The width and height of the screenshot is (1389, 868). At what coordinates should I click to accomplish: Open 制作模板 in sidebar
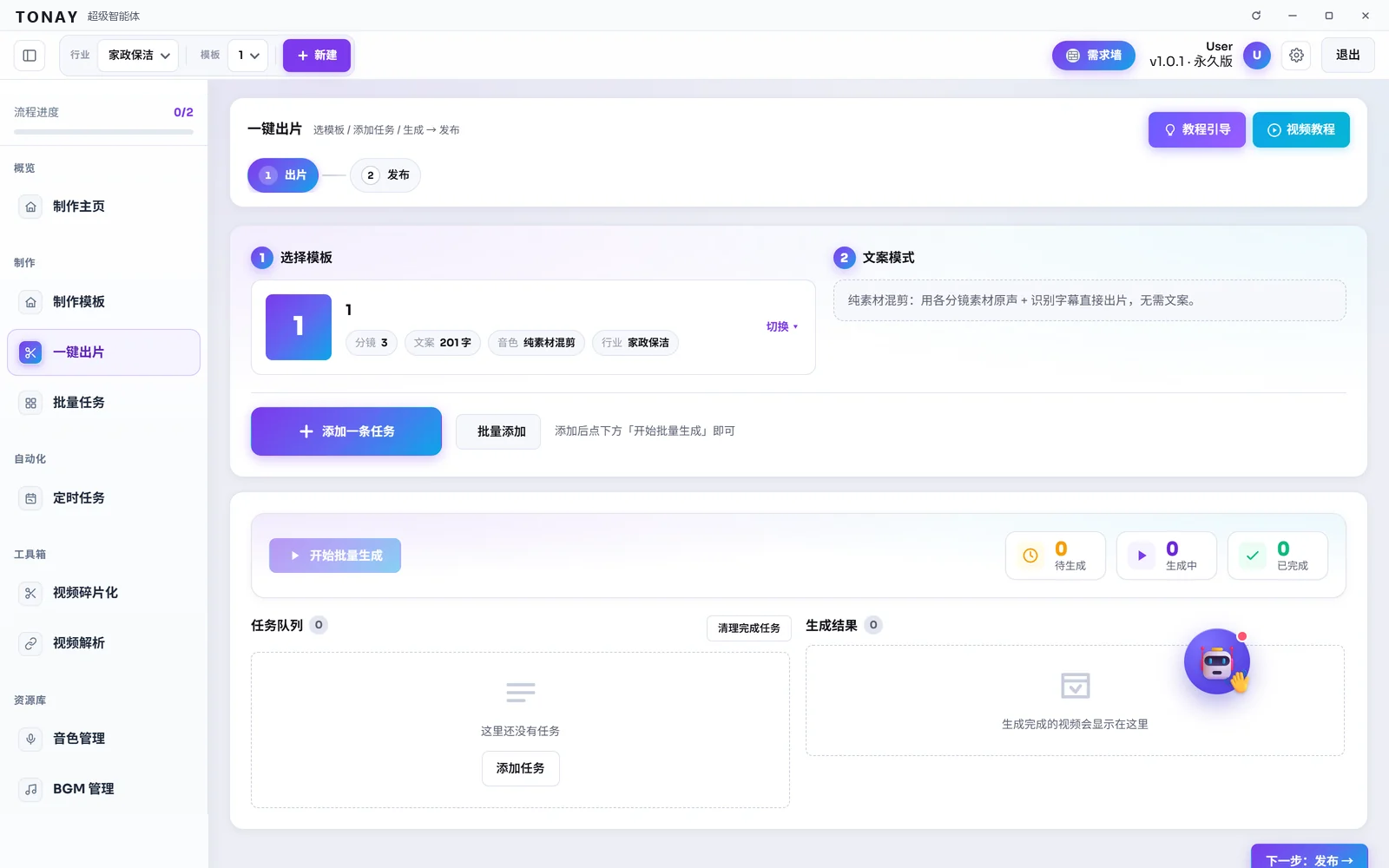pos(103,302)
